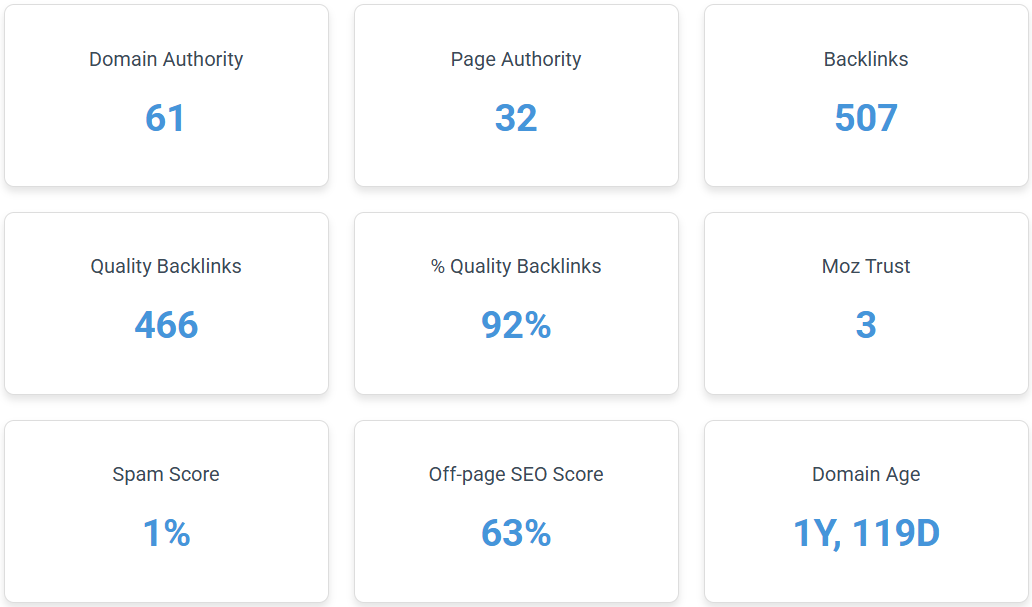
Task: Click the % Quality Backlinks label
Action: pos(516,266)
